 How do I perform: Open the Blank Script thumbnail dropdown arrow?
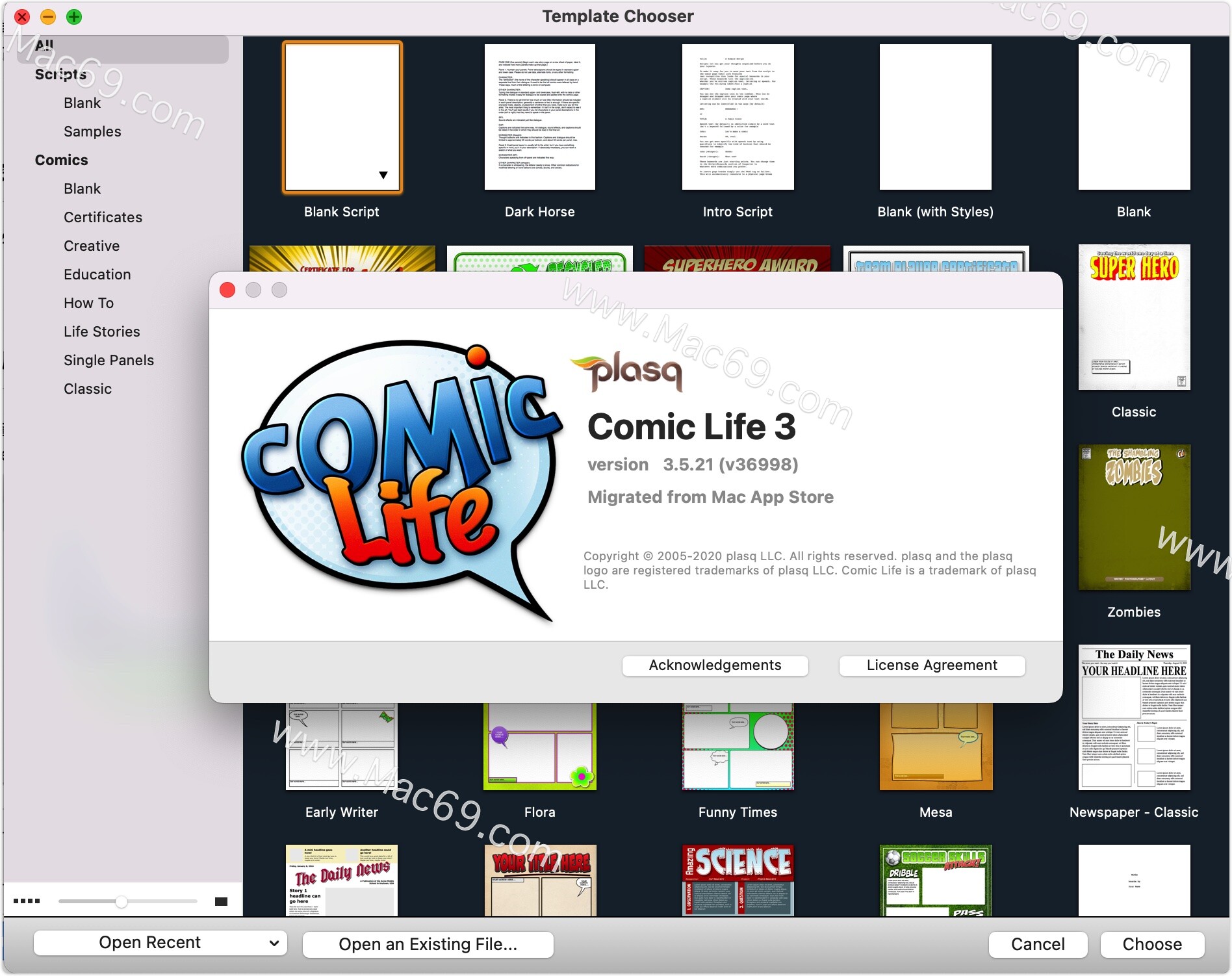click(x=383, y=175)
